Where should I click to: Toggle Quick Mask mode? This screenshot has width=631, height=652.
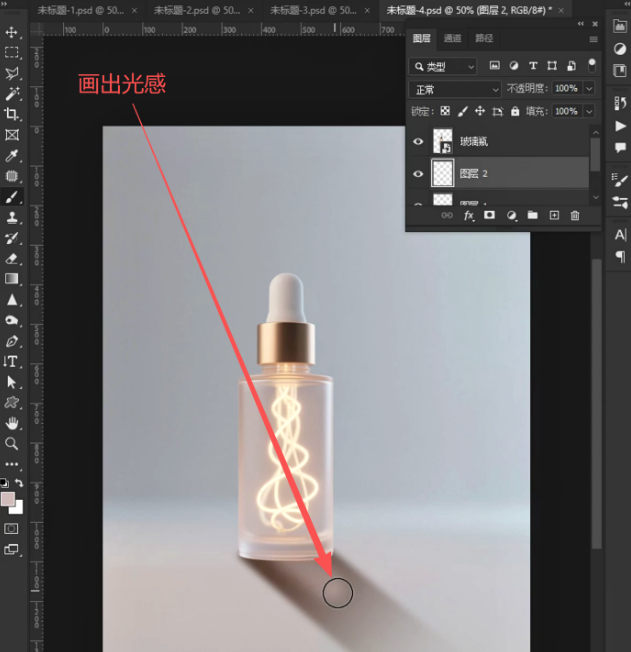(x=11, y=529)
